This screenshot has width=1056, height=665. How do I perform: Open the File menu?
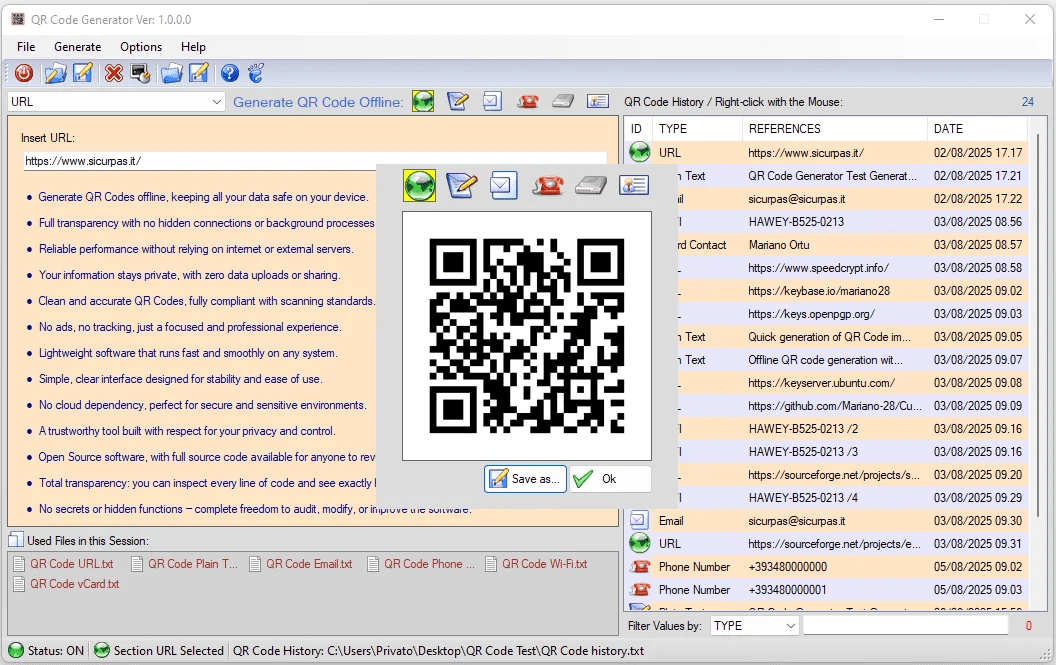26,46
